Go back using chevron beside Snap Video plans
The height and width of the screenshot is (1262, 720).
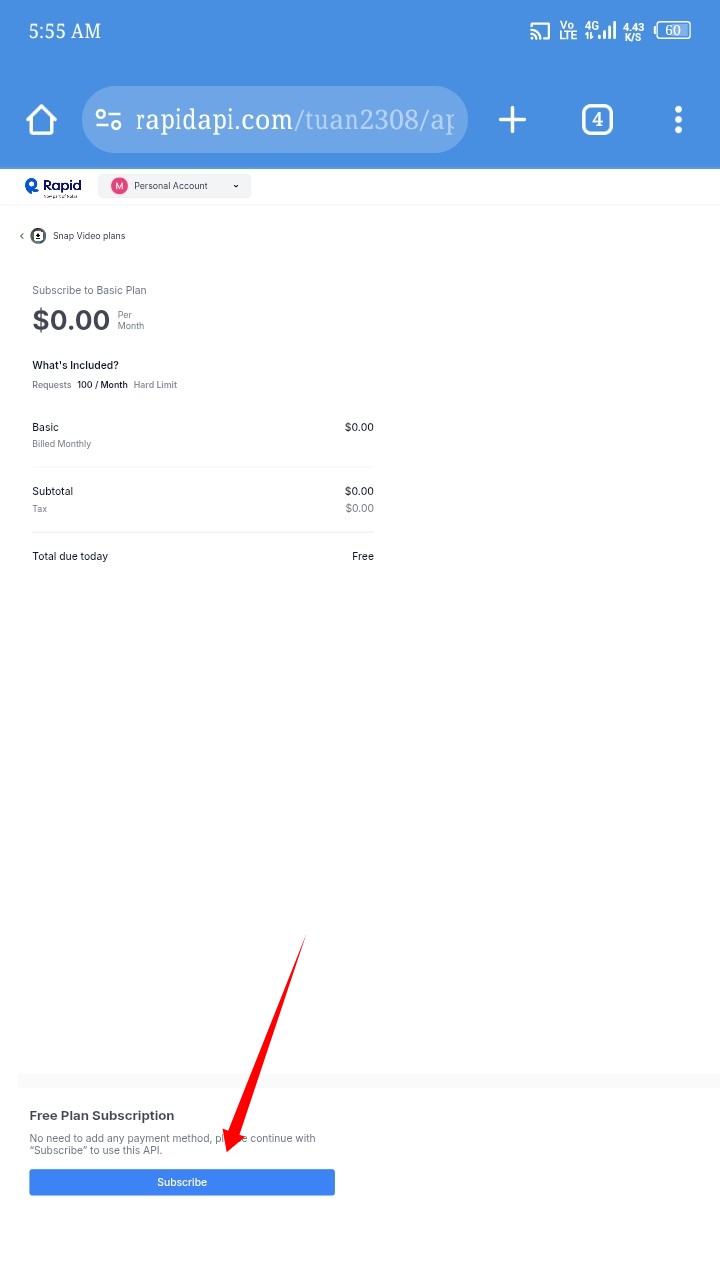click(22, 236)
